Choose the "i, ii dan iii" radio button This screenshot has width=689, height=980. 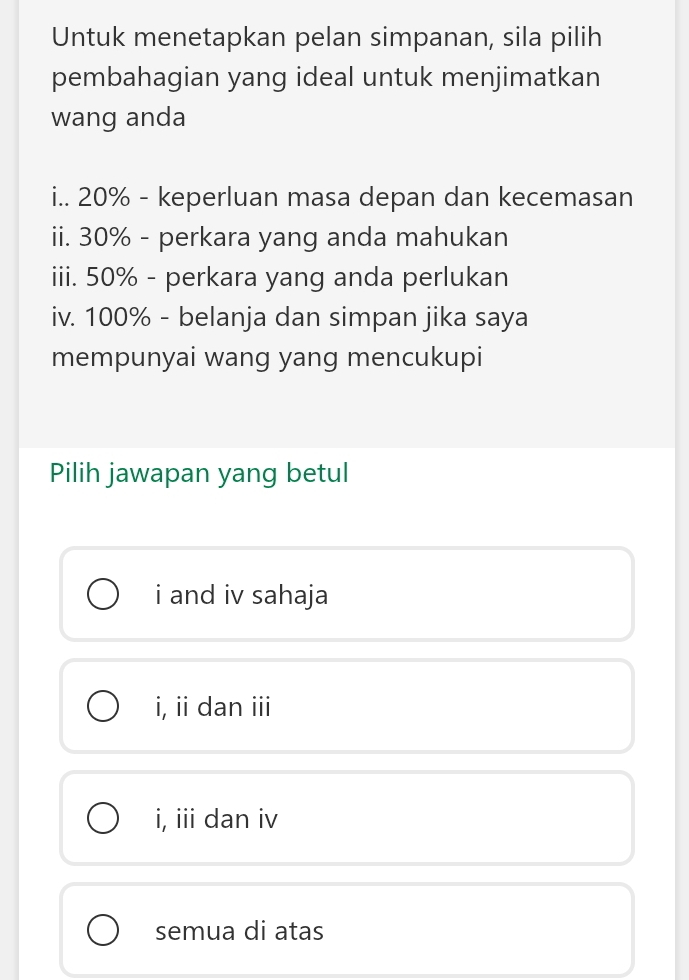[x=103, y=707]
